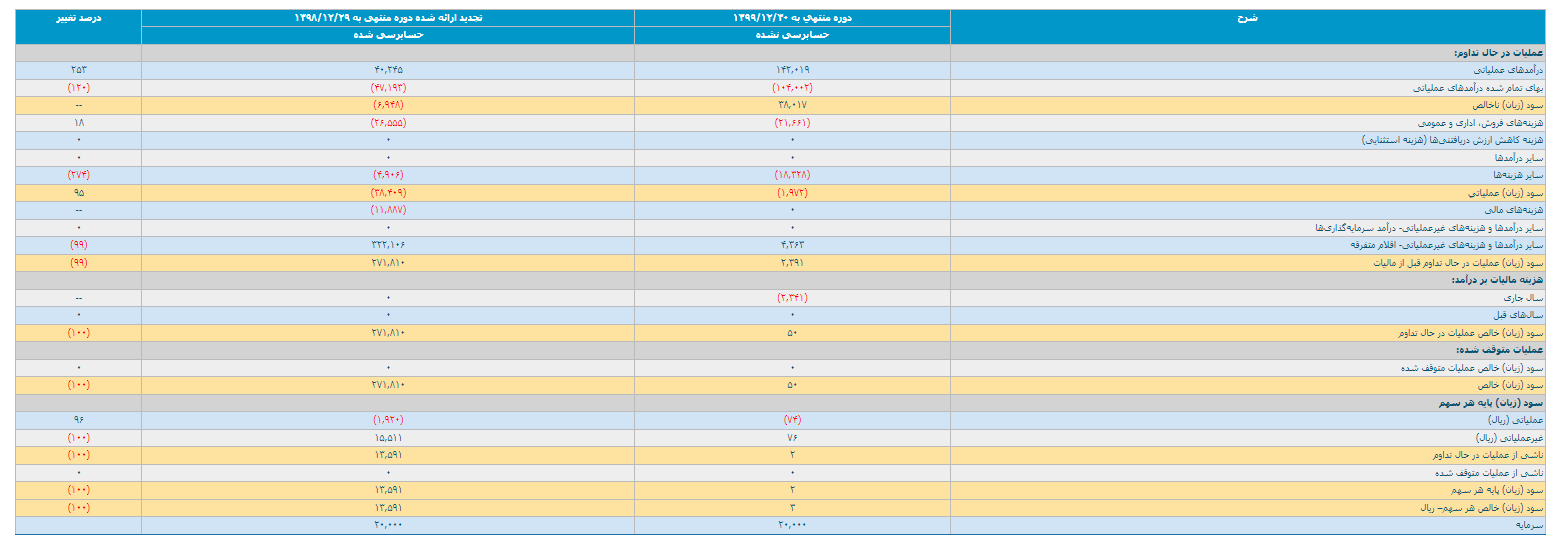Select the (۷۴) operating per-share value
The image size is (1553, 542).
[791, 420]
